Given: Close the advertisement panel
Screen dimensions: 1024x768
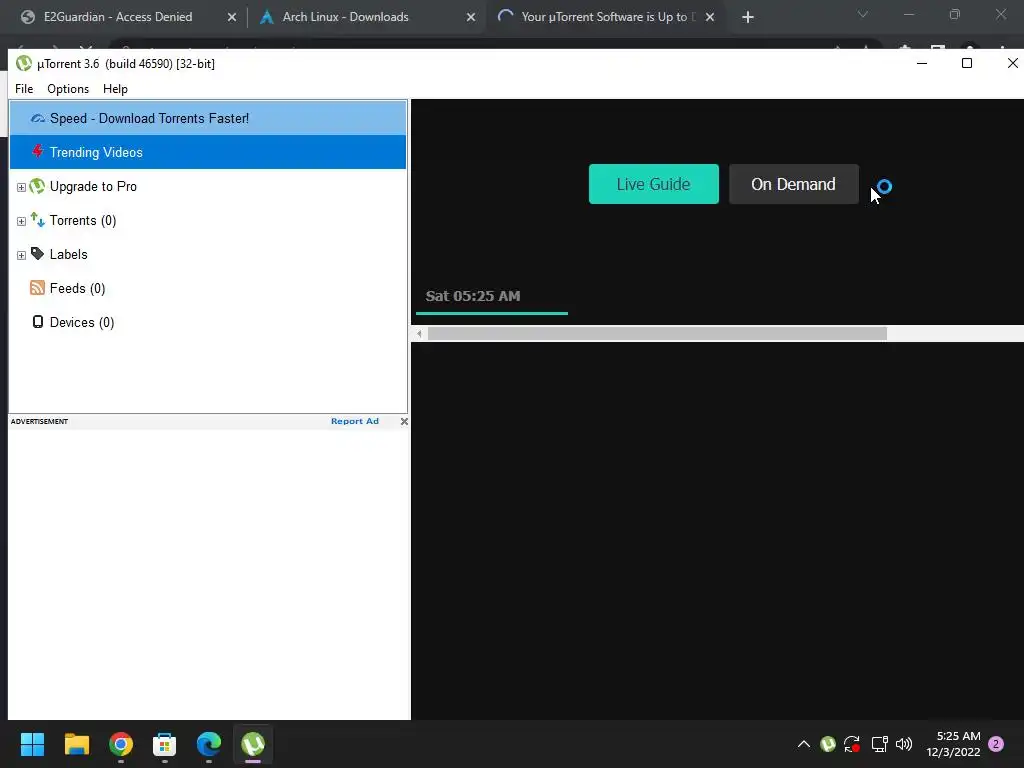Looking at the screenshot, I should click(x=404, y=421).
